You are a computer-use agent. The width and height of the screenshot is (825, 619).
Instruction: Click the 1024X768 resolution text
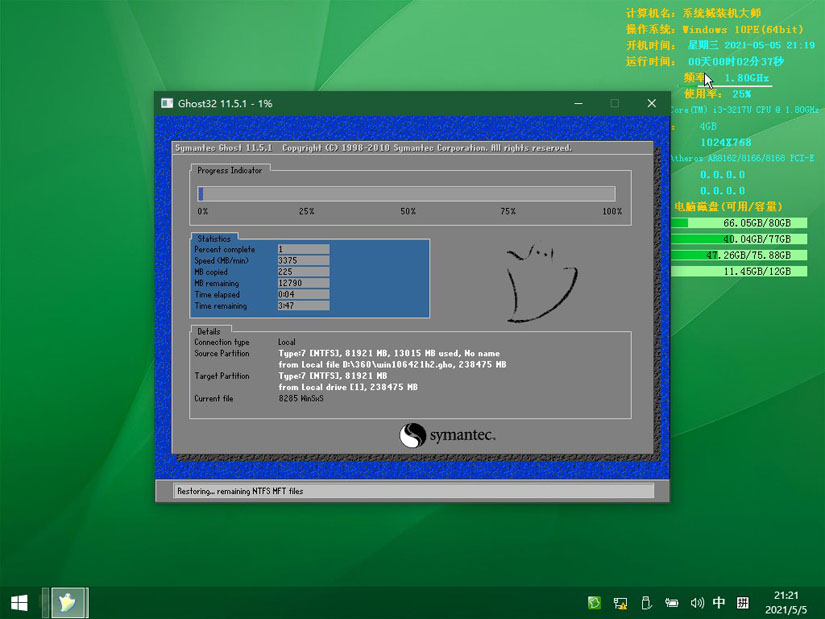click(x=726, y=143)
